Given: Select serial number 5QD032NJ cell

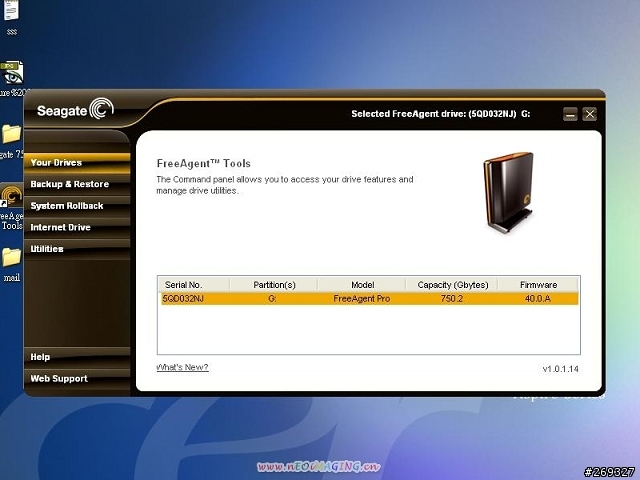Looking at the screenshot, I should click(183, 299).
